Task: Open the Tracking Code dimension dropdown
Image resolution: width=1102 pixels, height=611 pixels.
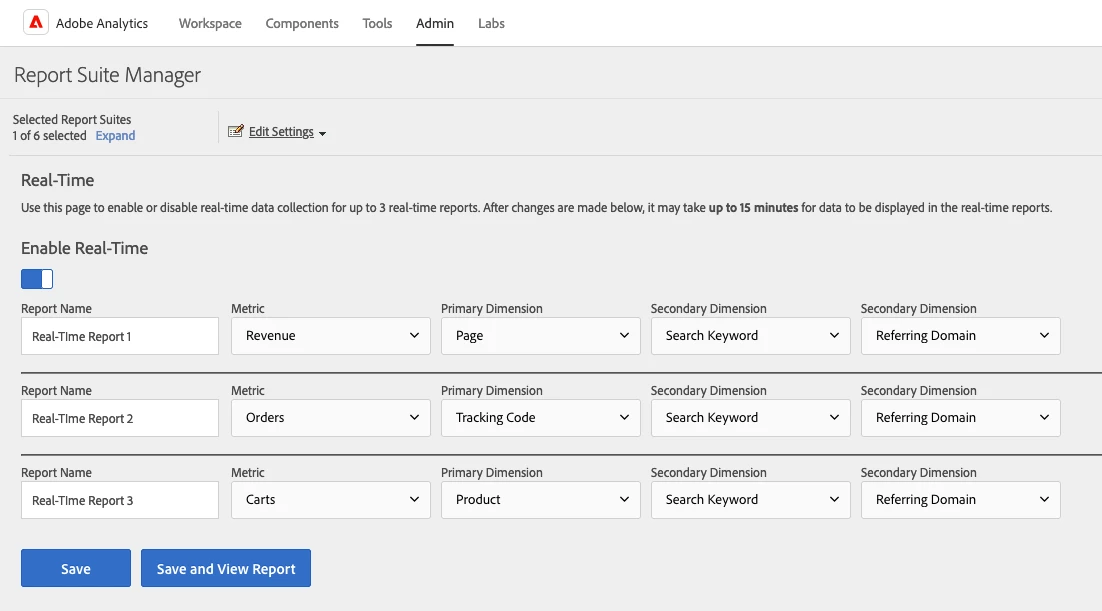Action: pyautogui.click(x=540, y=418)
